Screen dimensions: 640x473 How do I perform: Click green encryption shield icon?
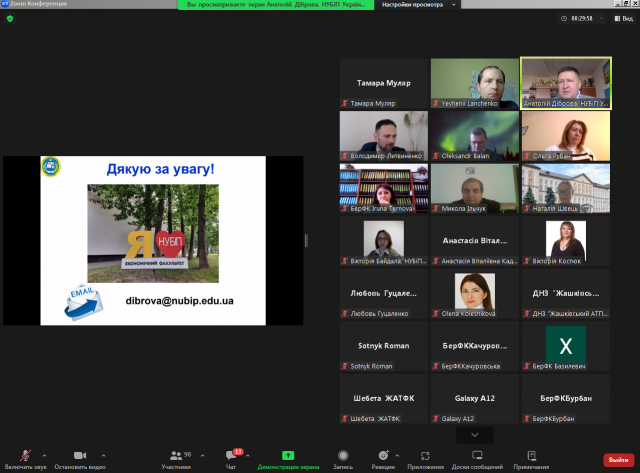9,18
